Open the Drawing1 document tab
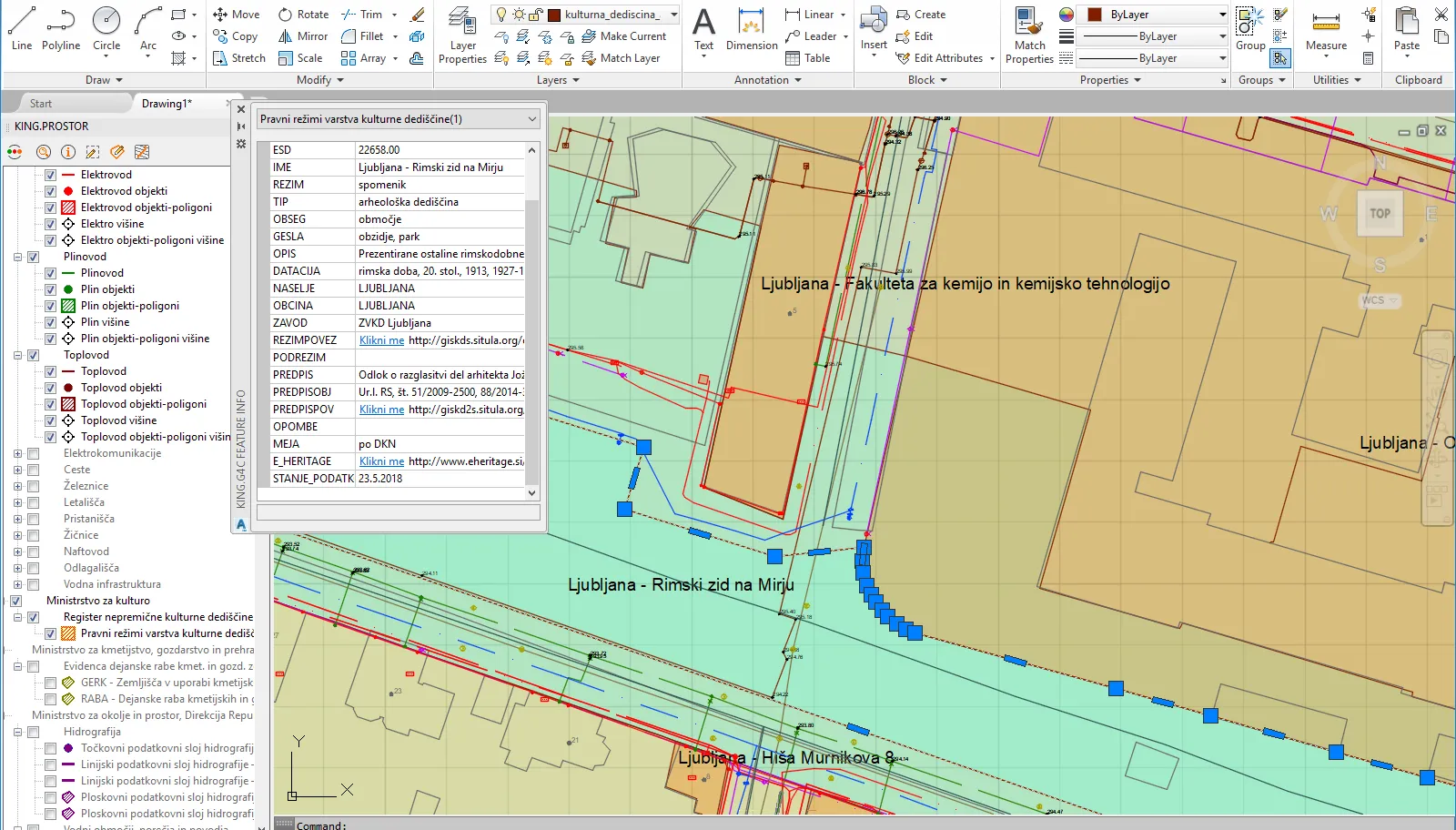Screen dimensions: 1456x830 (167, 104)
